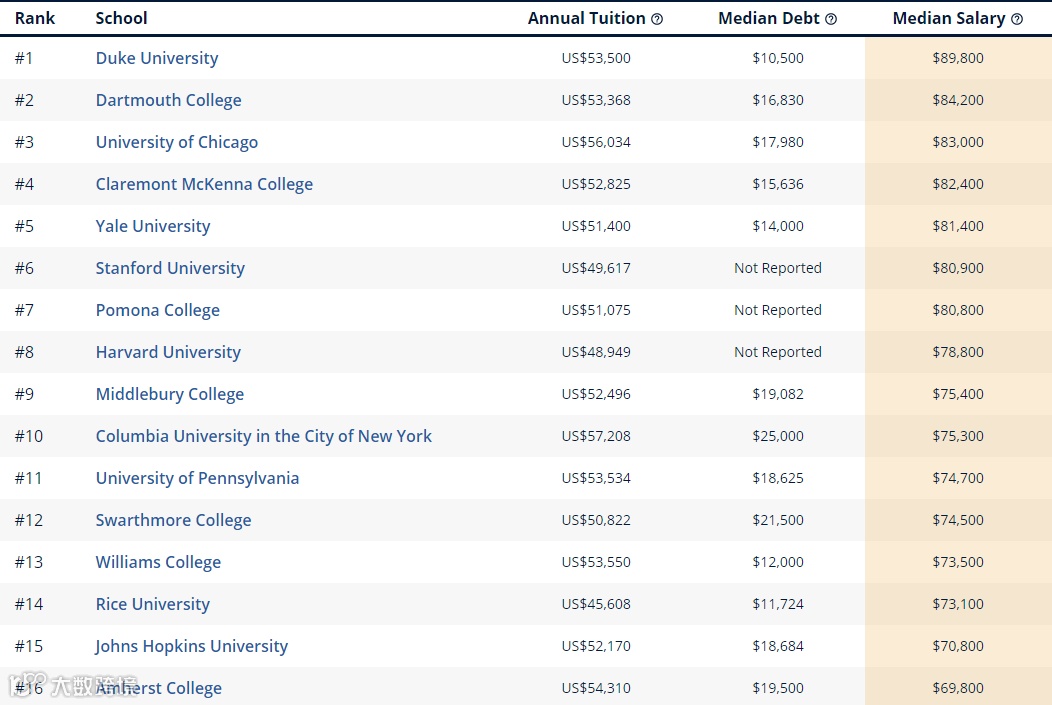Select the tuition value US$57,208
Viewport: 1052px width, 705px height.
(x=596, y=437)
